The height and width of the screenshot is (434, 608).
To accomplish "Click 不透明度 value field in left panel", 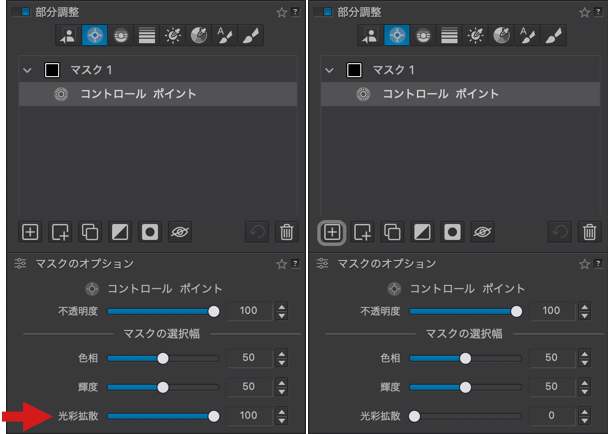I will (x=249, y=311).
